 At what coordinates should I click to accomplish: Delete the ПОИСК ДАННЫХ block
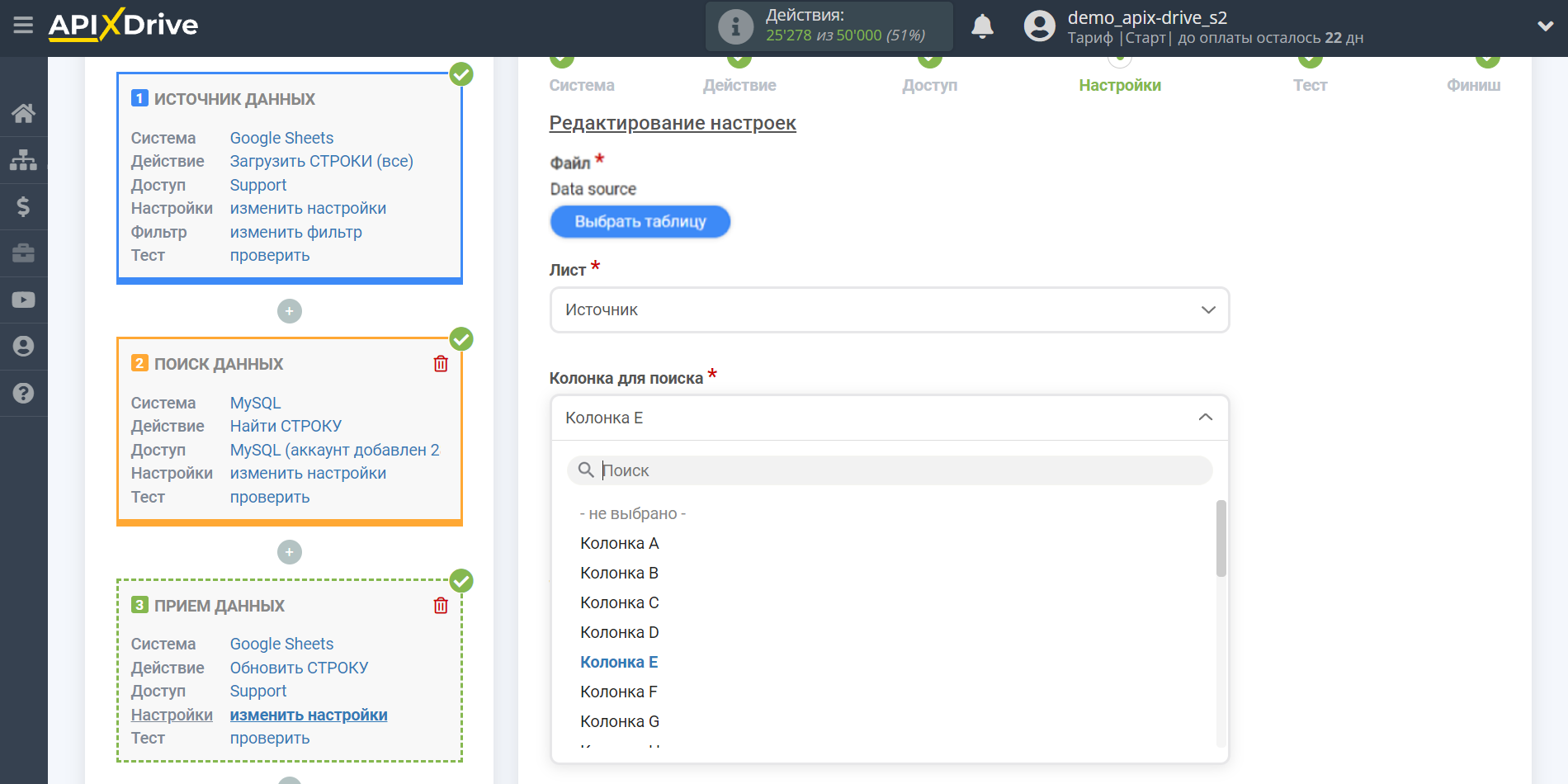(x=441, y=364)
